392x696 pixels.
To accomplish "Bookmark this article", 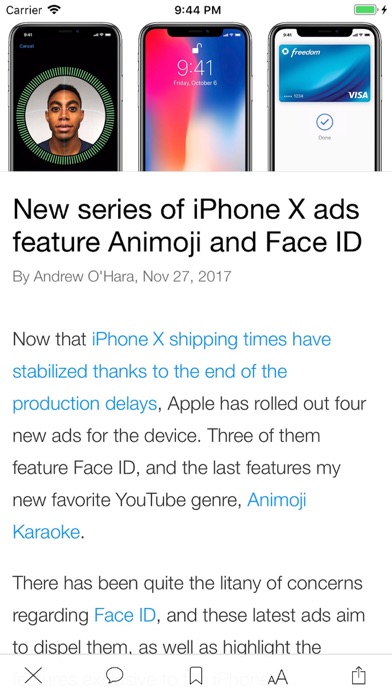I will pos(196,676).
